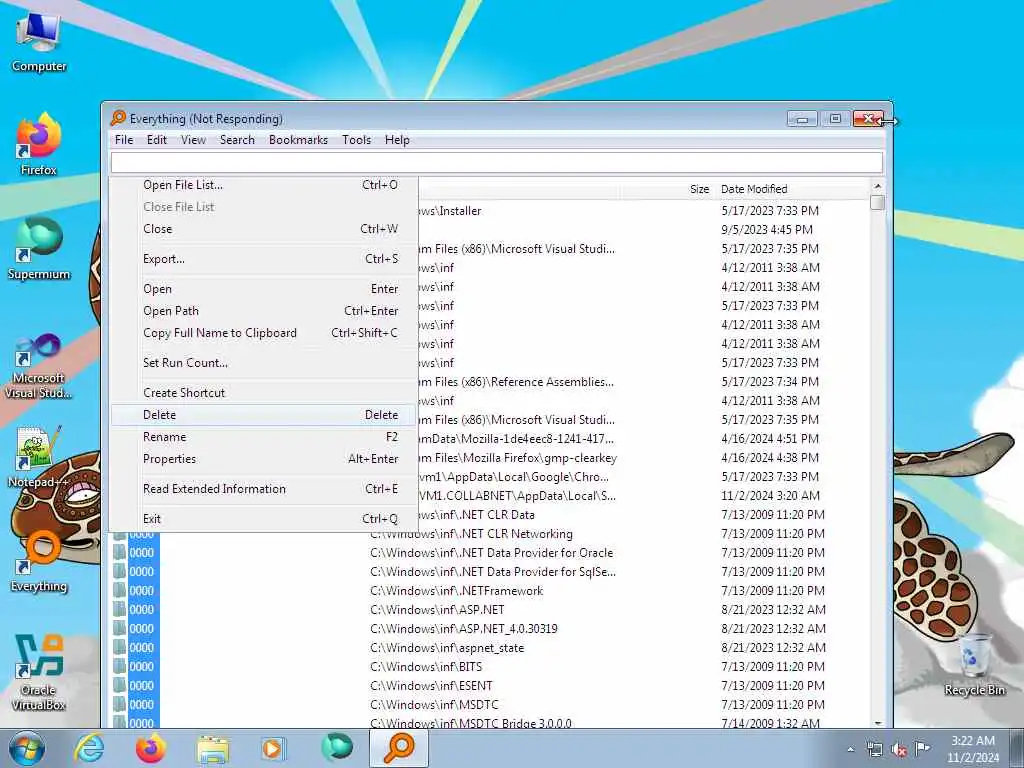The width and height of the screenshot is (1024, 768).
Task: Select Rename menu entry
Action: (x=263, y=437)
